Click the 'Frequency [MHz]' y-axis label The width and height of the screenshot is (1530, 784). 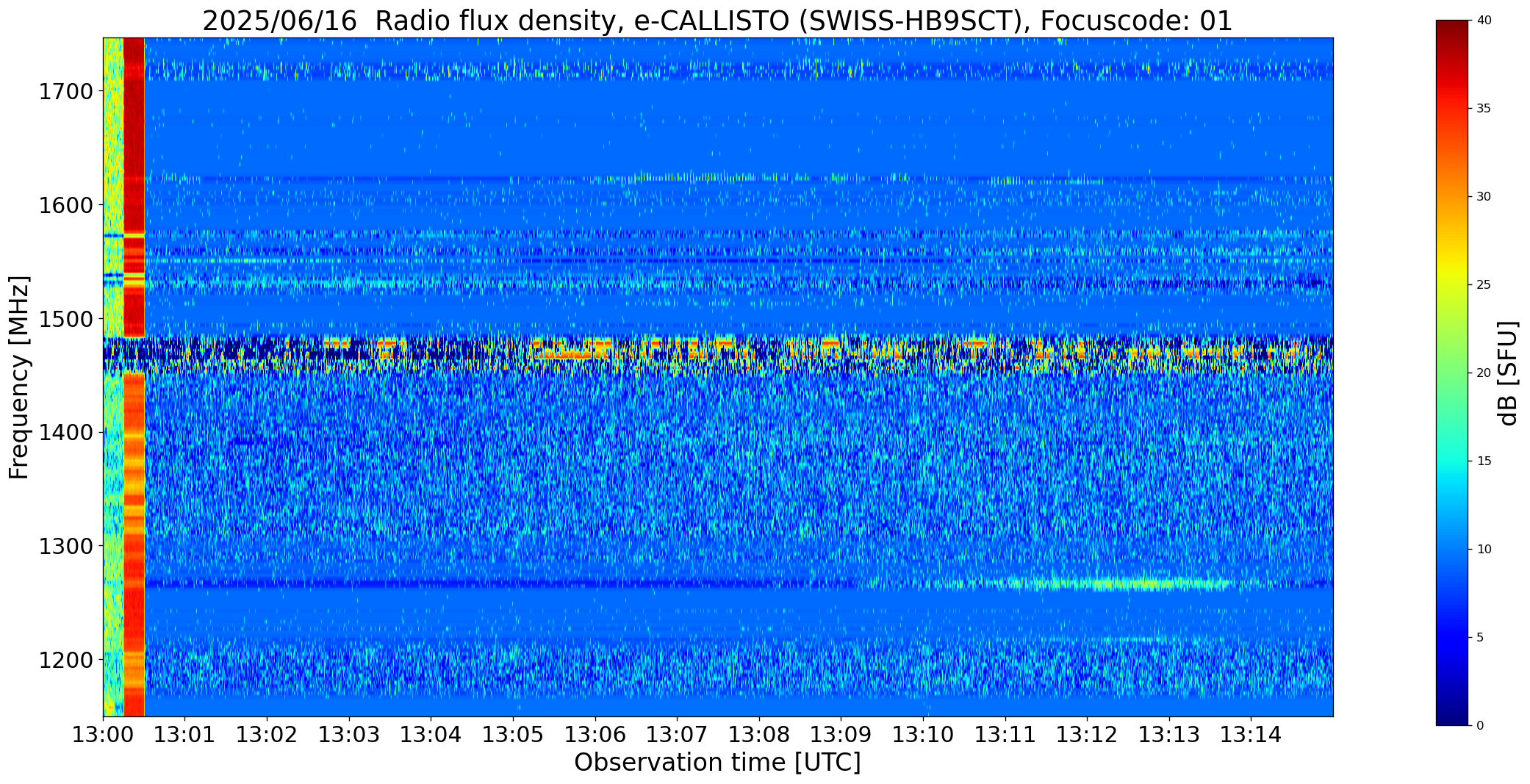19,377
